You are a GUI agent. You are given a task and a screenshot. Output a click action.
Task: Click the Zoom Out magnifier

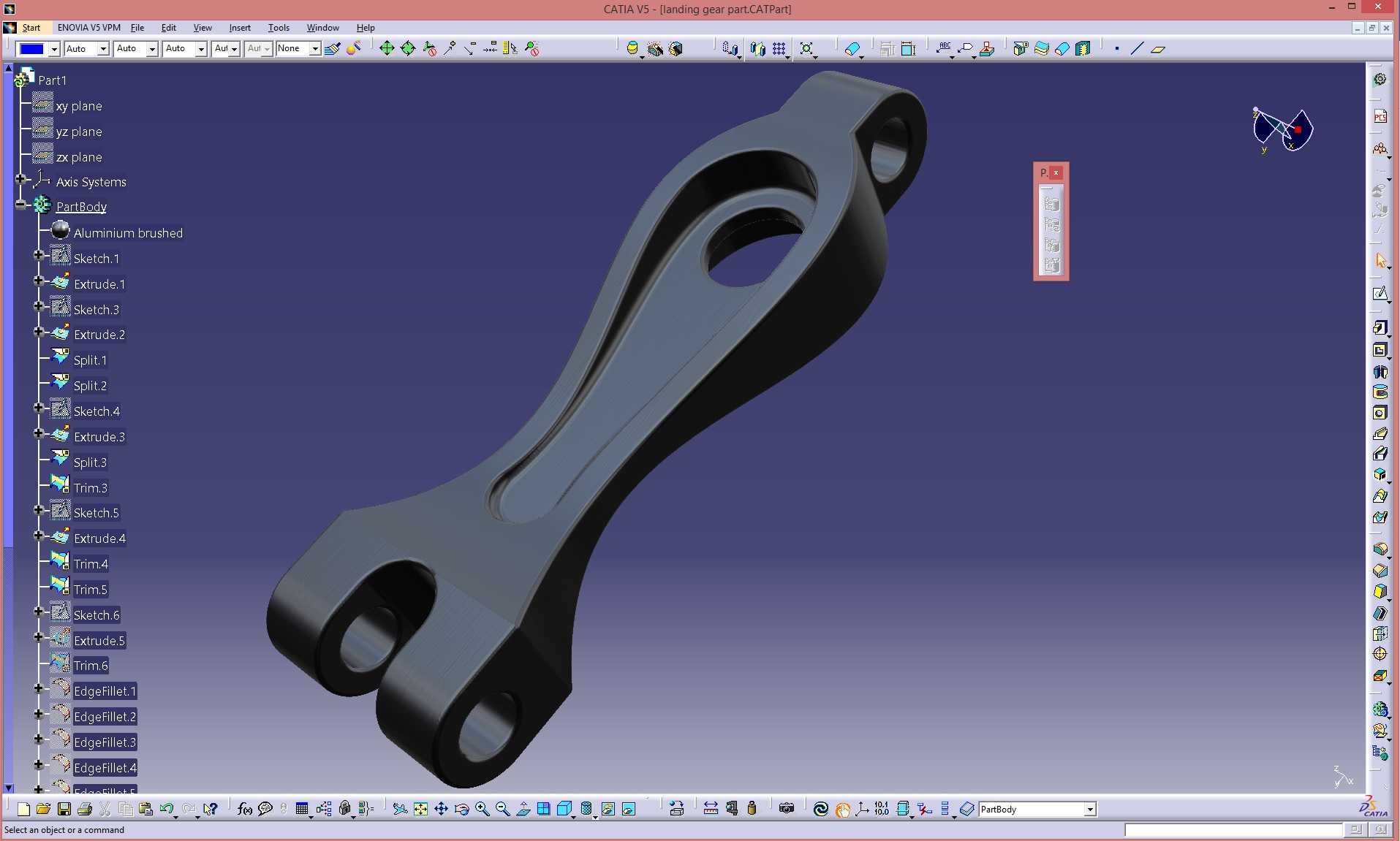click(x=502, y=809)
